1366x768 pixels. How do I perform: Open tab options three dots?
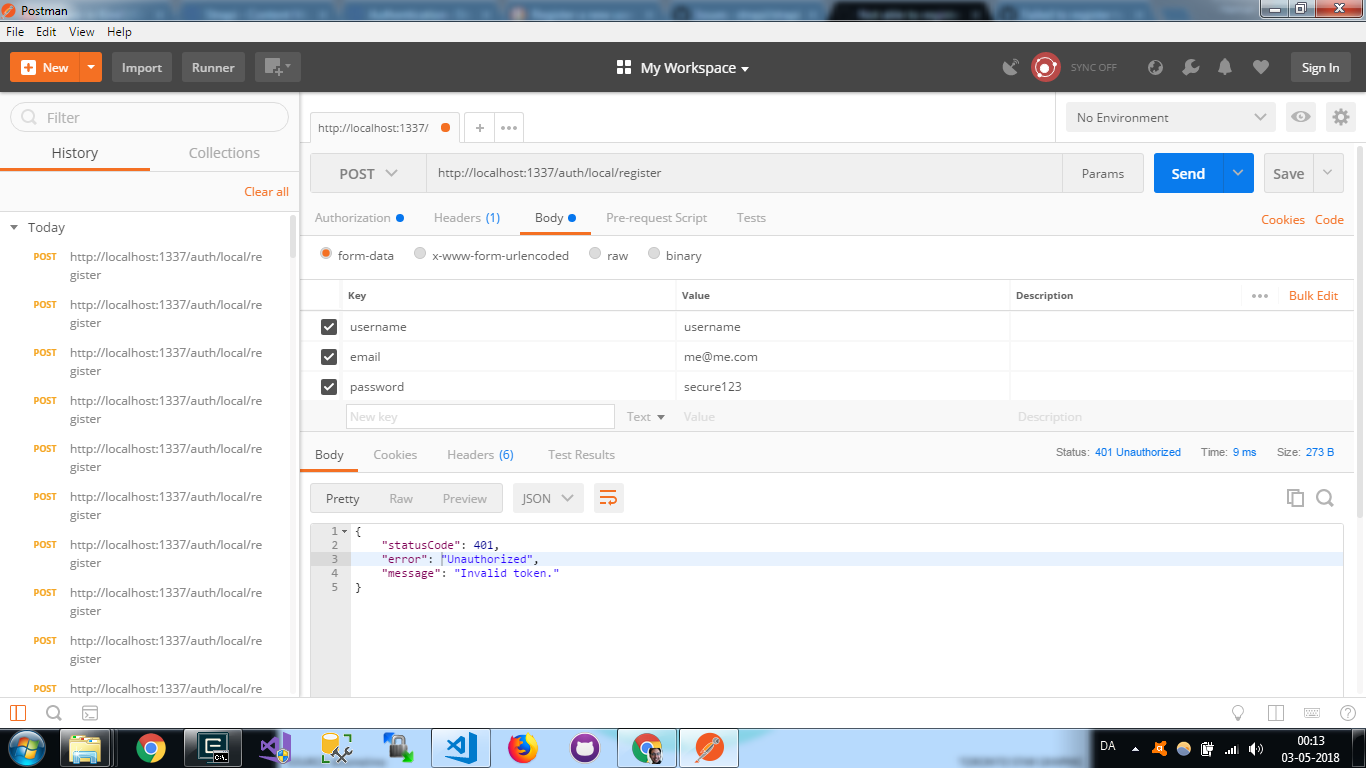click(x=508, y=128)
